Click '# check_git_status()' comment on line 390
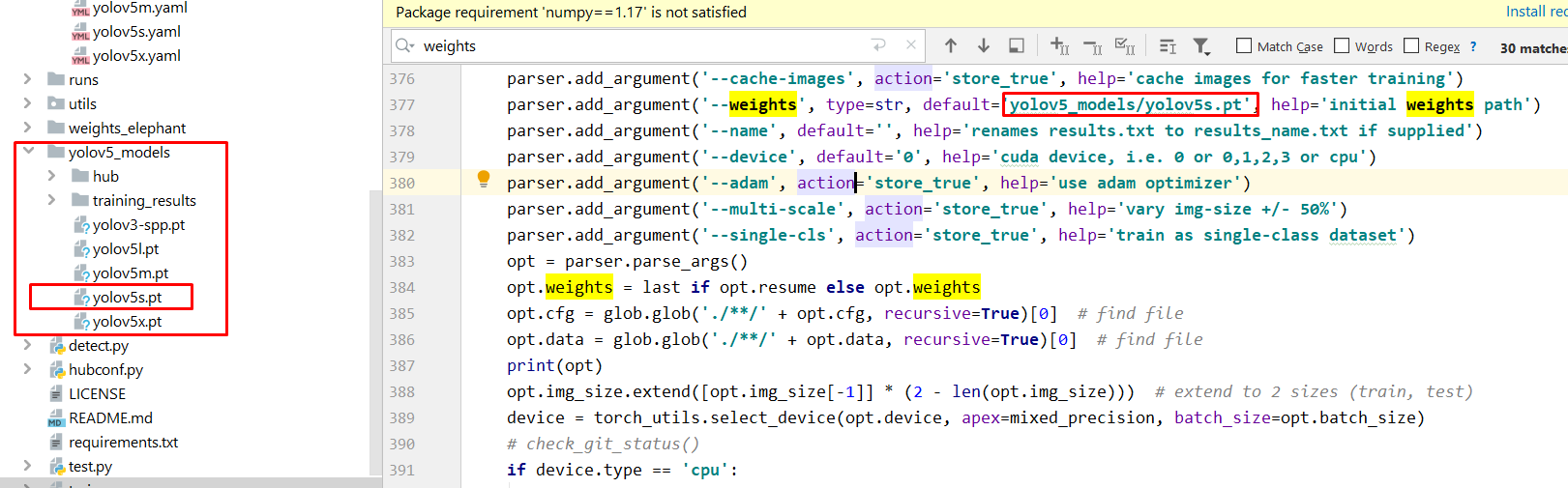Screen dimensions: 1568x488 pyautogui.click(x=603, y=444)
